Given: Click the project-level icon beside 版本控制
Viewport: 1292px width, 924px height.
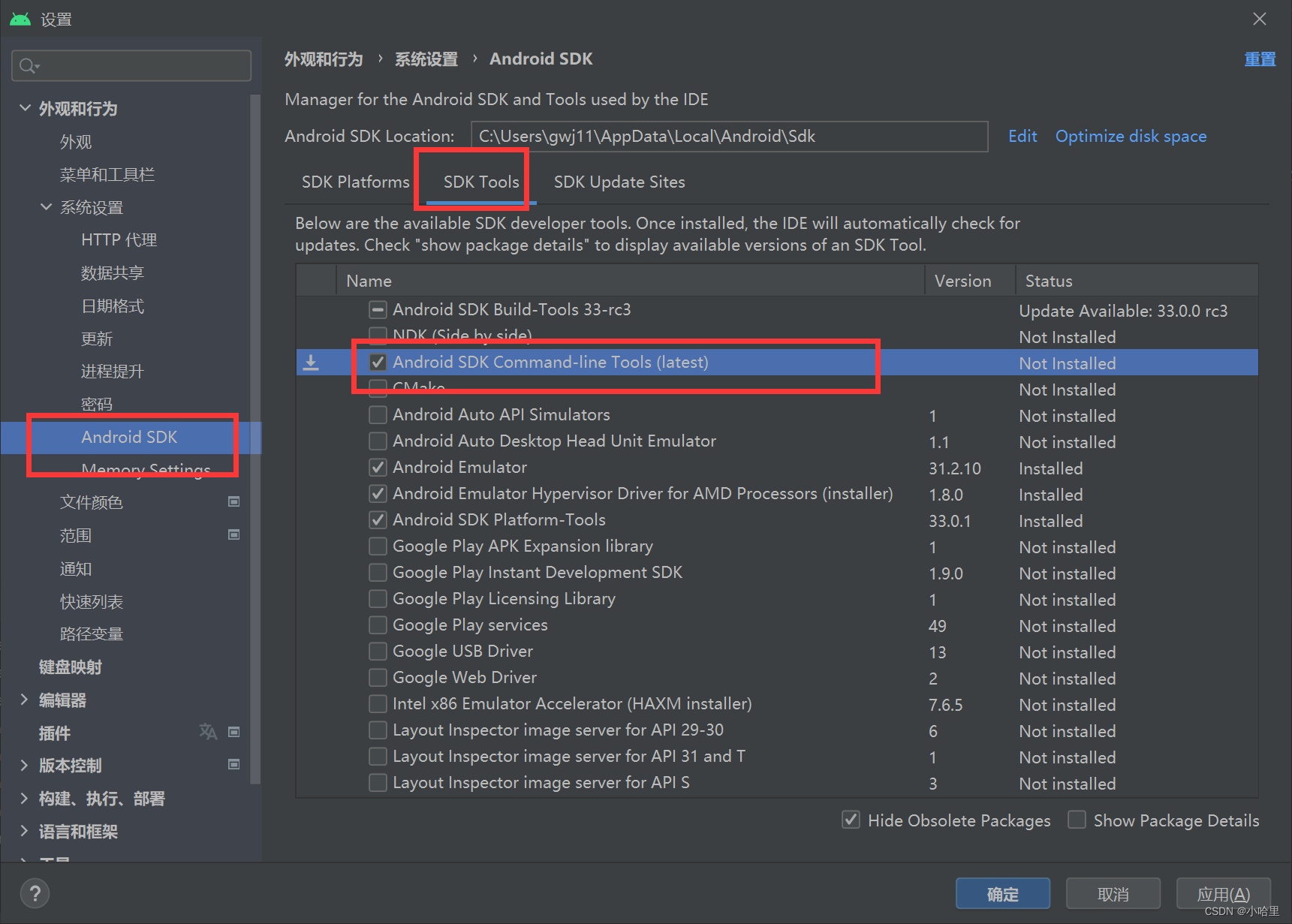Looking at the screenshot, I should tap(234, 764).
